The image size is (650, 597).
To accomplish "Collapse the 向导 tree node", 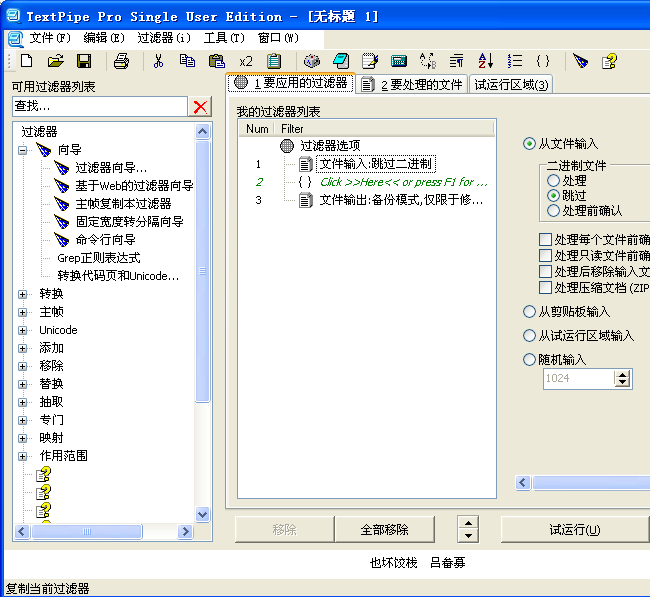I will coord(23,150).
